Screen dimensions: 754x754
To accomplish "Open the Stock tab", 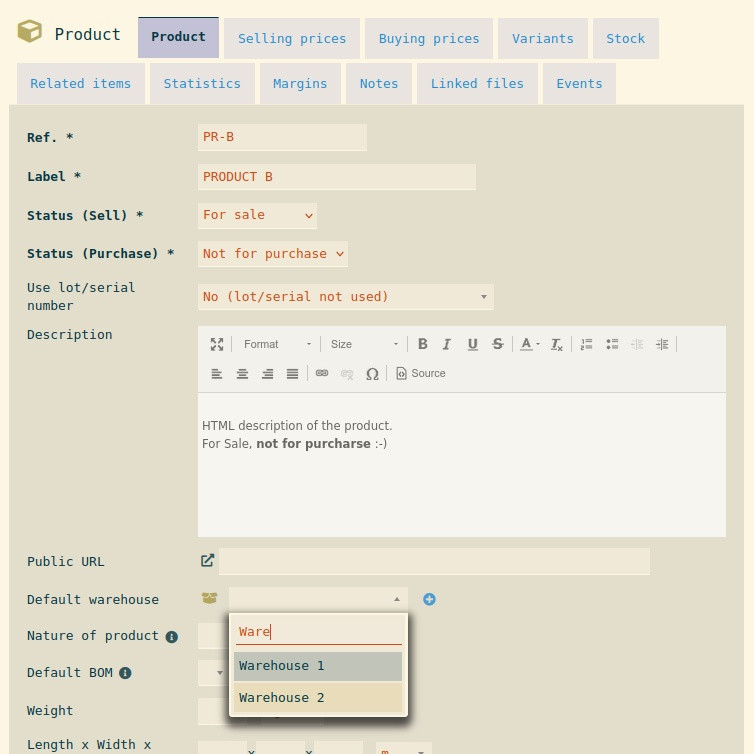I will [626, 38].
